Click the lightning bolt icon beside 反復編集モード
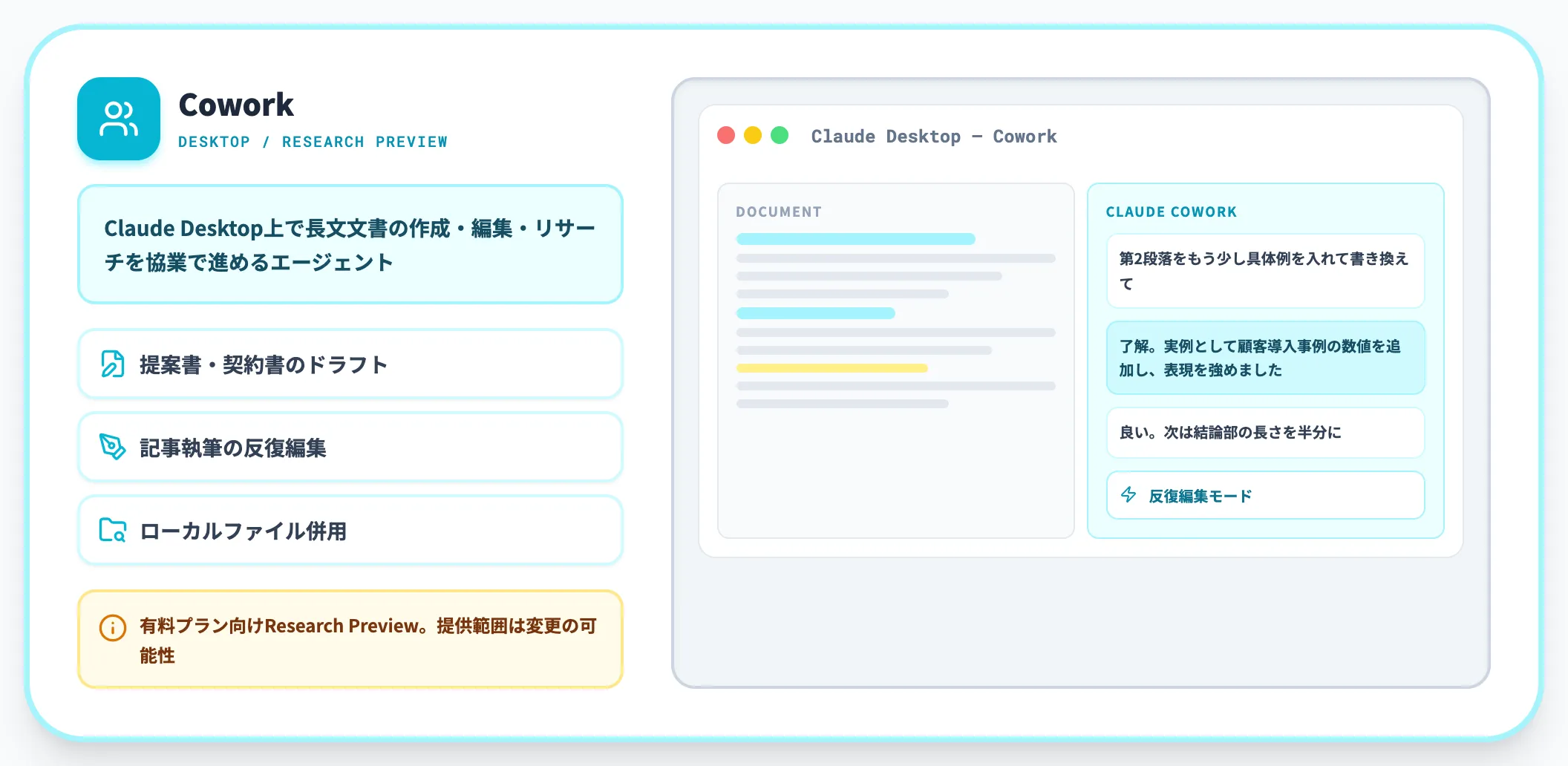 1128,495
